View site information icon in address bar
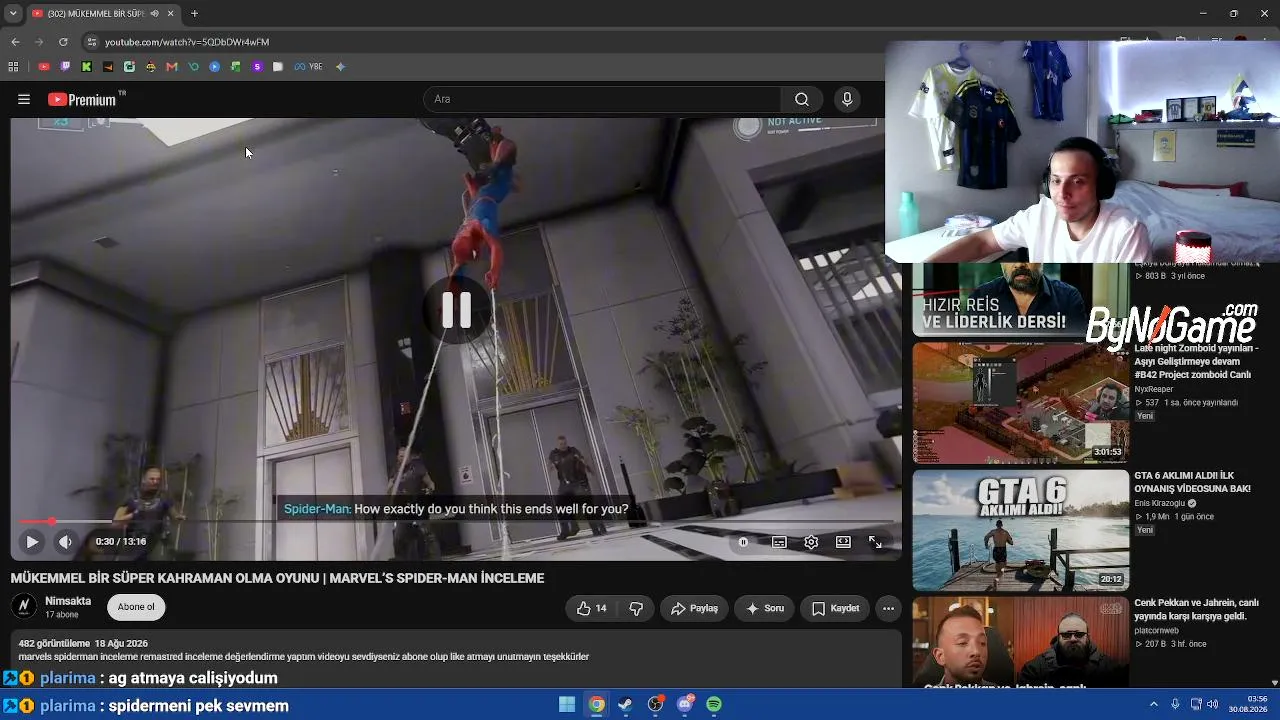The image size is (1280, 720). [91, 42]
